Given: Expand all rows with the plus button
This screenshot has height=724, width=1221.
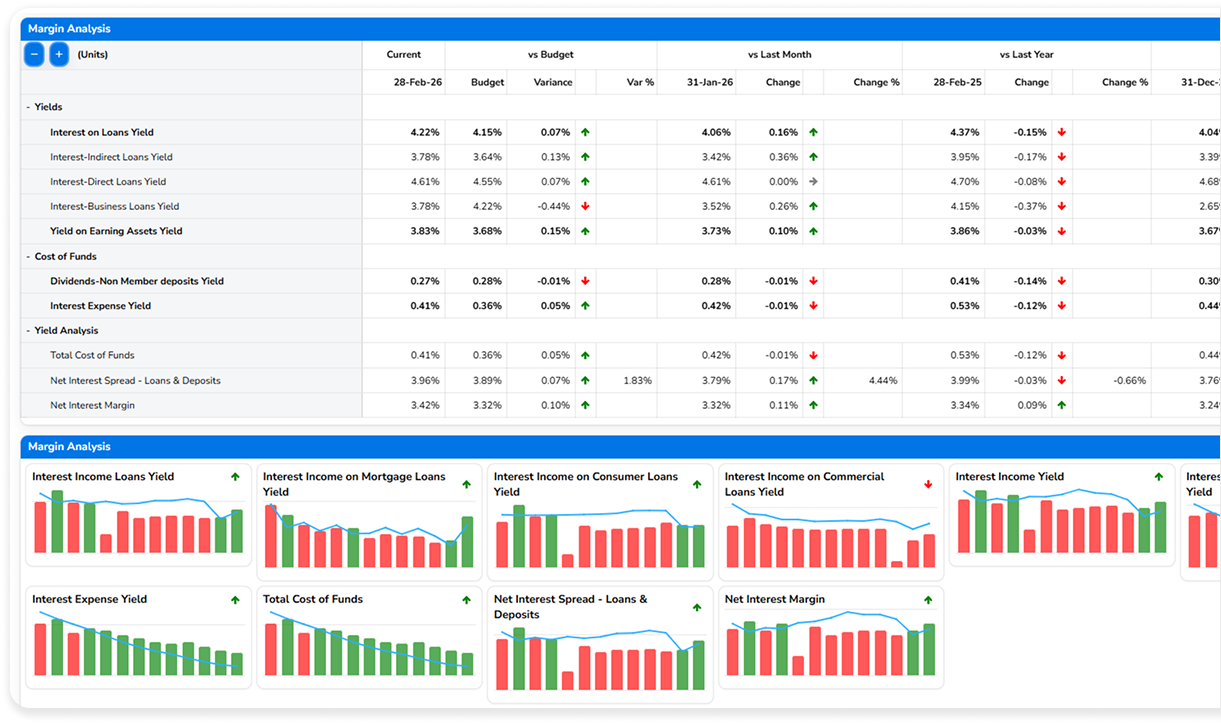Looking at the screenshot, I should coord(59,55).
